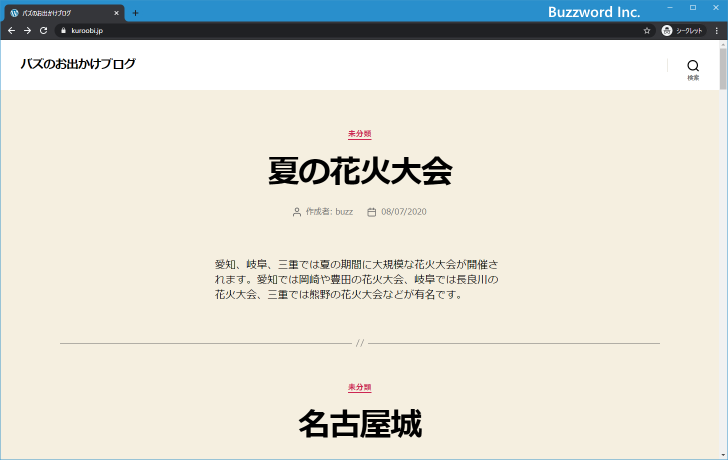Image resolution: width=728 pixels, height=460 pixels.
Task: Bookmark this page with the star icon
Action: 647,31
